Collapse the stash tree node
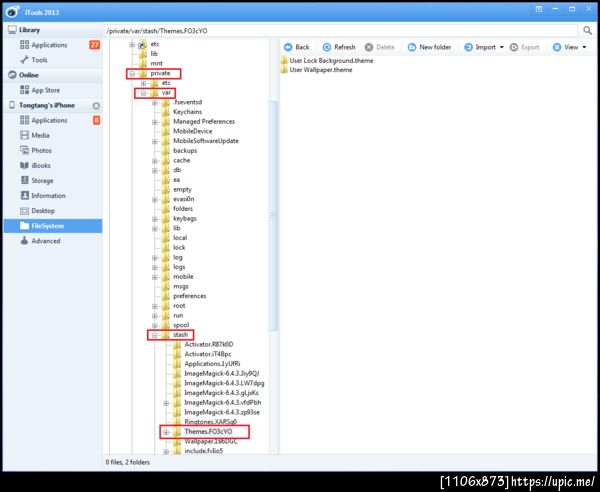600x492 pixels. [155, 335]
